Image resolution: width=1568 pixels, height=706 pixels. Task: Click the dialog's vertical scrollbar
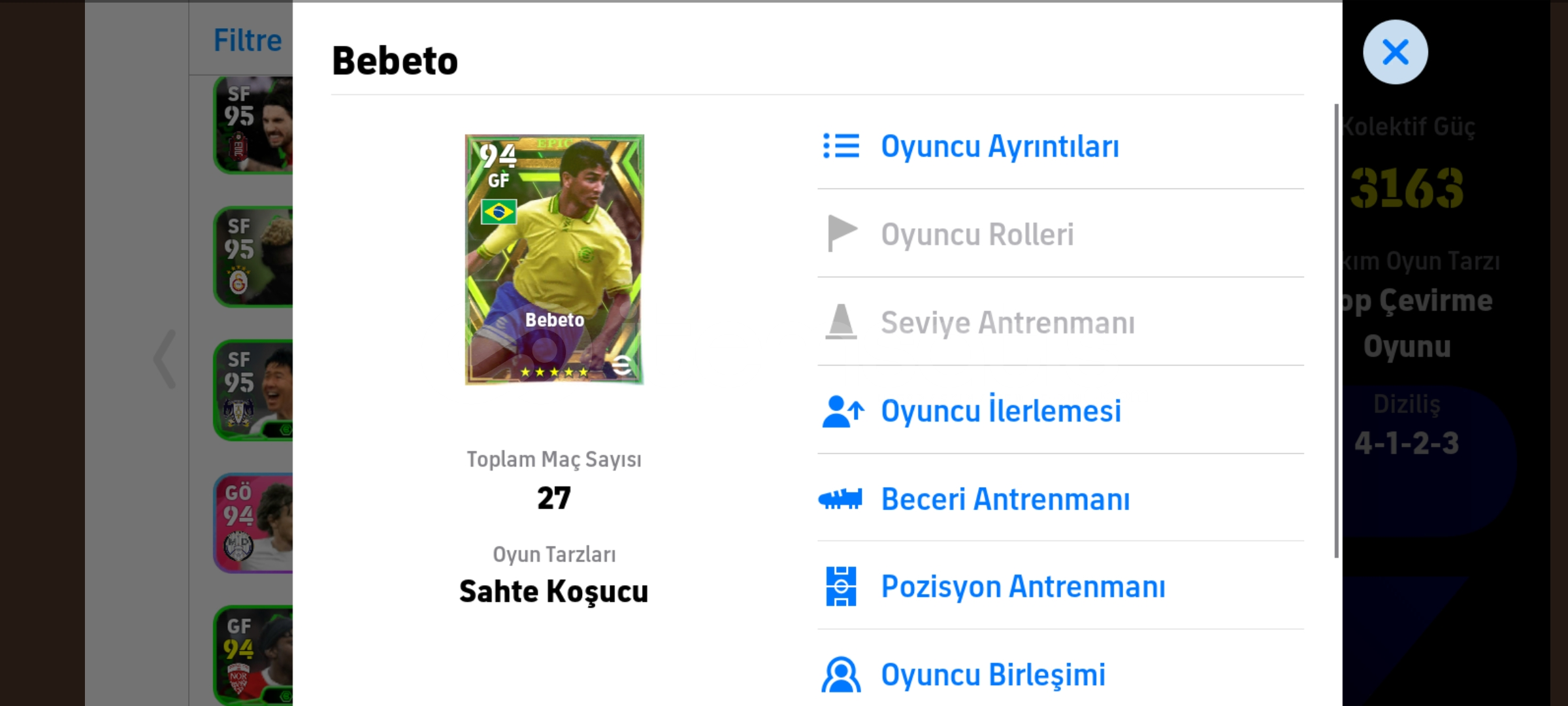tap(1336, 331)
